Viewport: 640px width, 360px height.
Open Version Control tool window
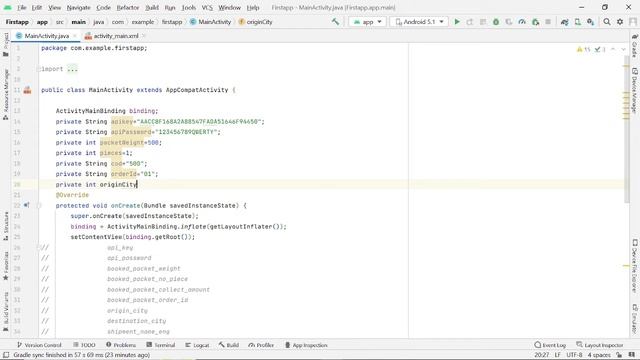(39, 345)
